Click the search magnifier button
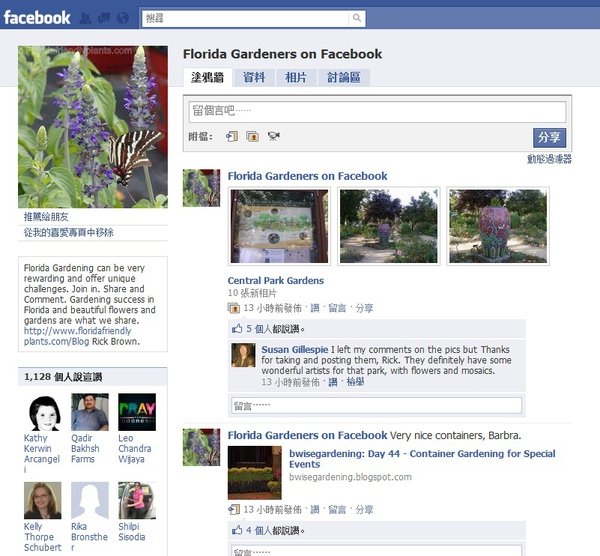600x556 pixels. (x=357, y=18)
